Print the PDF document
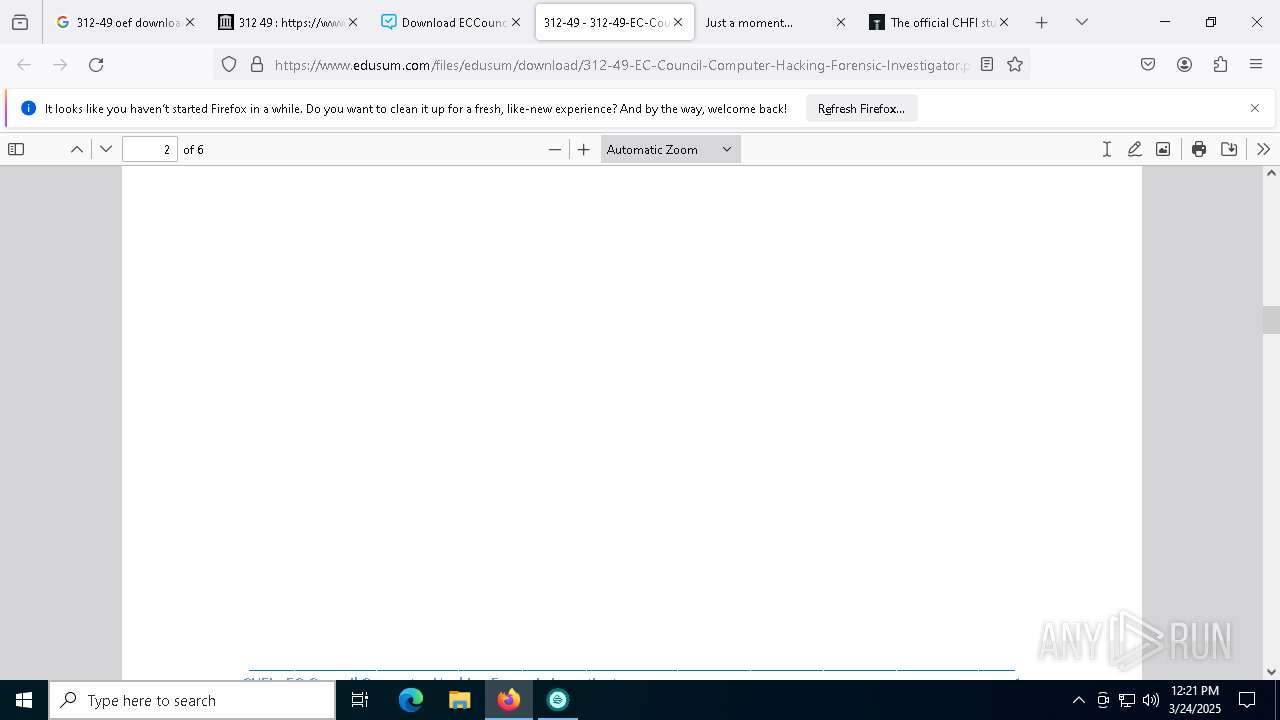Screen dimensions: 1280x720 [x=1199, y=149]
